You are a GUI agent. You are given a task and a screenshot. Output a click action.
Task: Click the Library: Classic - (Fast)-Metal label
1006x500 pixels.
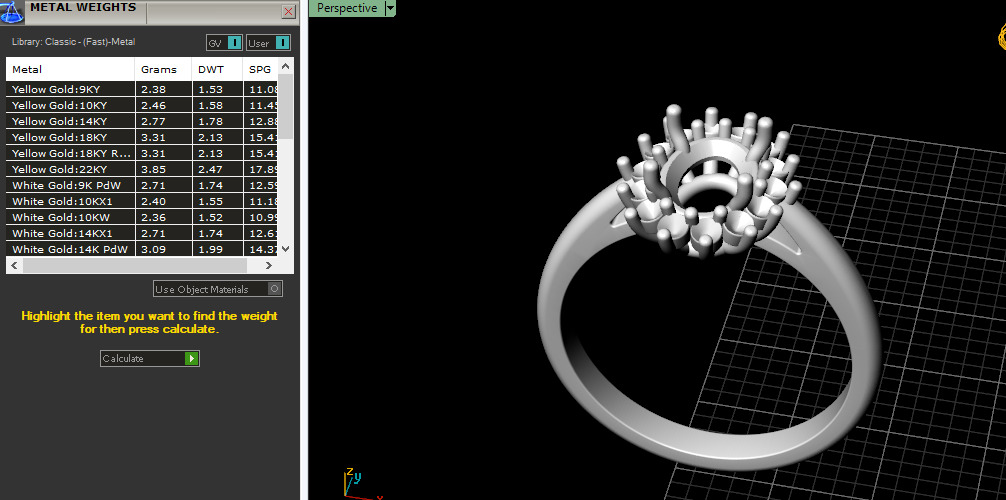pos(74,42)
